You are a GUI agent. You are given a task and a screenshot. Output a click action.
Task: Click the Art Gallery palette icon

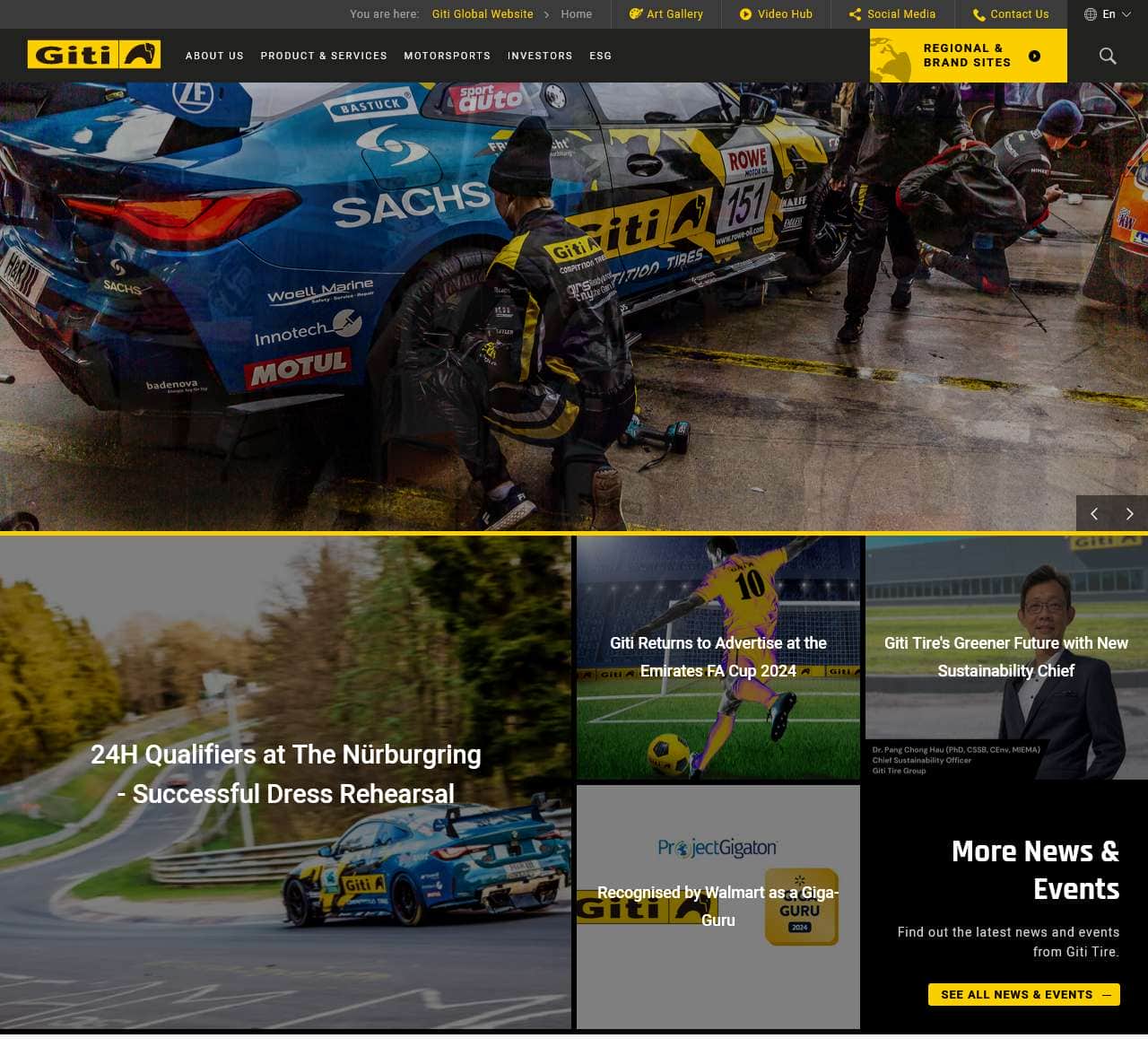point(636,14)
